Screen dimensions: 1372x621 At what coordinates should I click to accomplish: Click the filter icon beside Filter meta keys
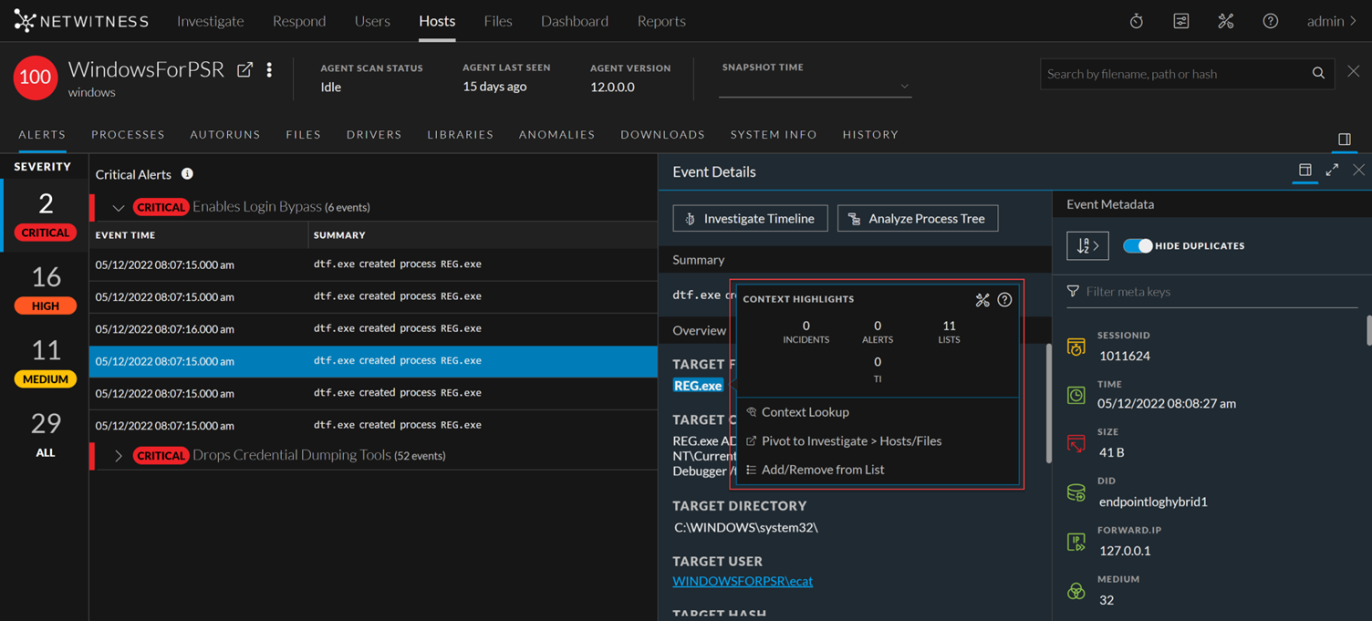click(x=1072, y=291)
